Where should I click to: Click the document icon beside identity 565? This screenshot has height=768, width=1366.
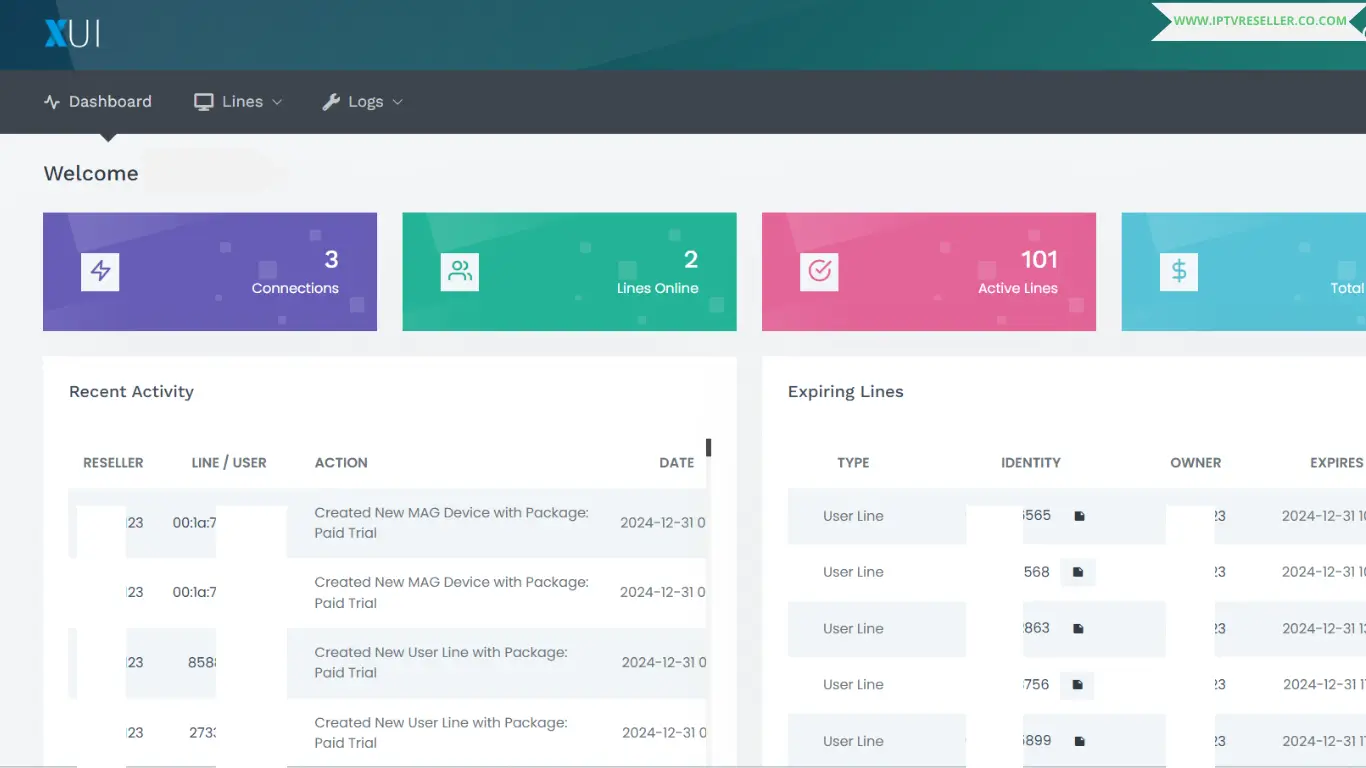tap(1079, 516)
